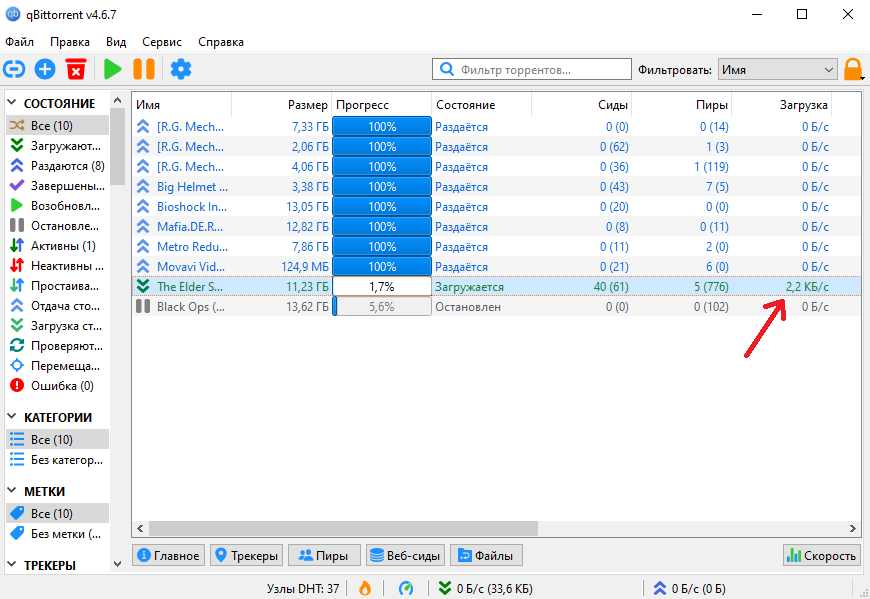870x599 pixels.
Task: Show the Скорость graph tab
Action: tap(822, 555)
